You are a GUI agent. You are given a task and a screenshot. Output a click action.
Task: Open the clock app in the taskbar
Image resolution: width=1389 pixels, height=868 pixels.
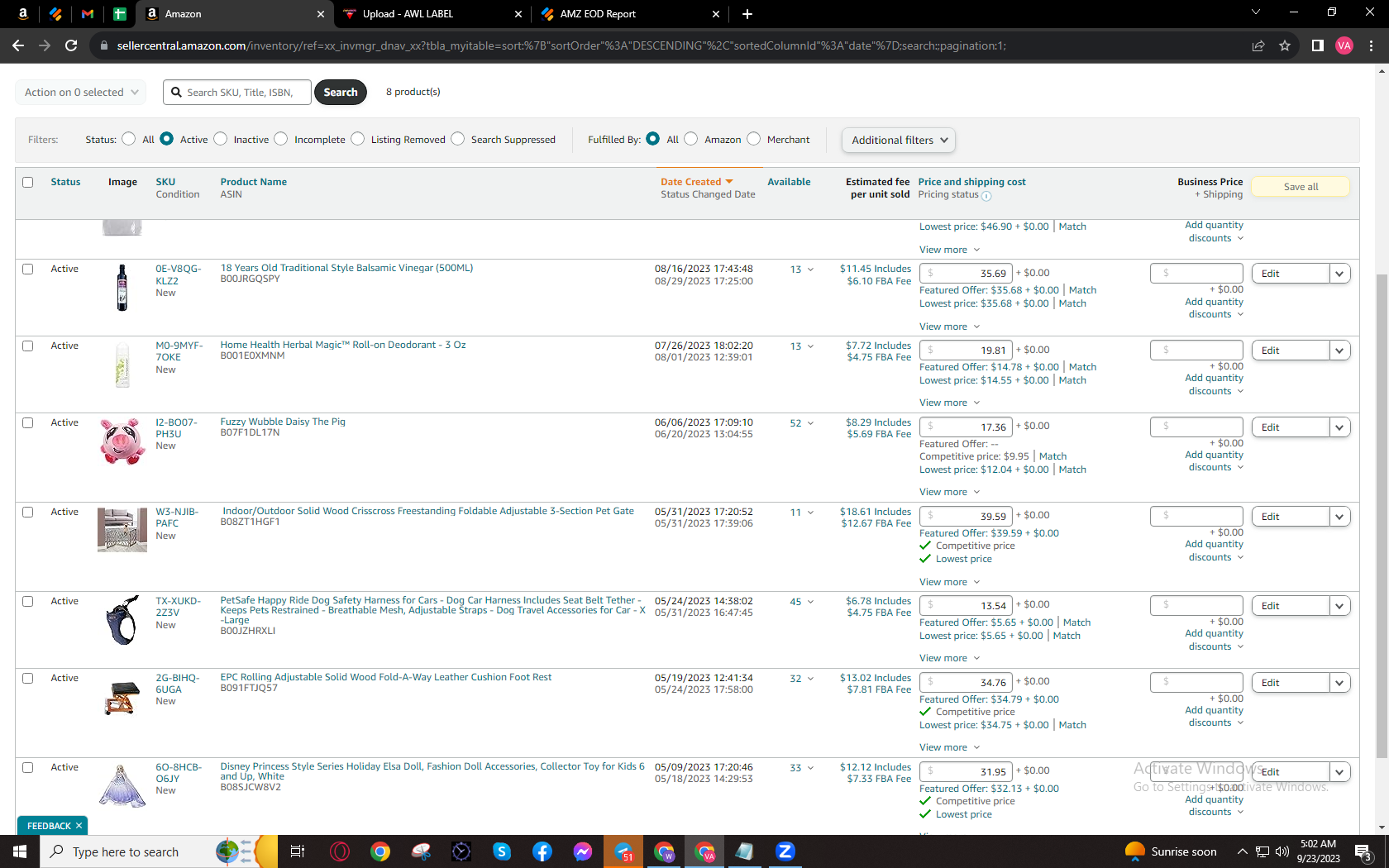tap(461, 851)
